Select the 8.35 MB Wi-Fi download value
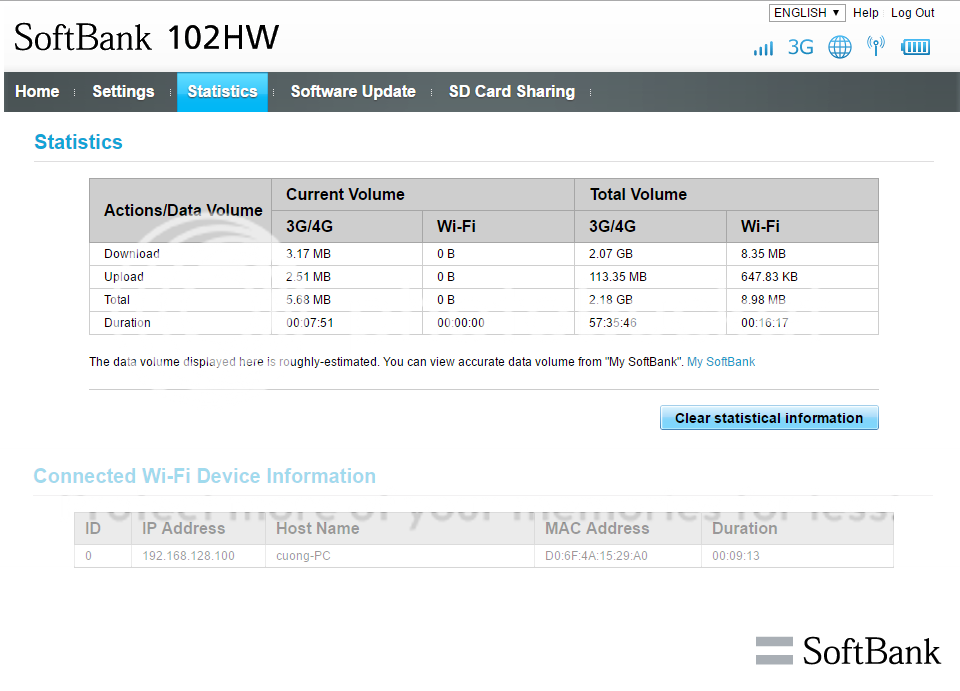The height and width of the screenshot is (691, 960). (763, 254)
